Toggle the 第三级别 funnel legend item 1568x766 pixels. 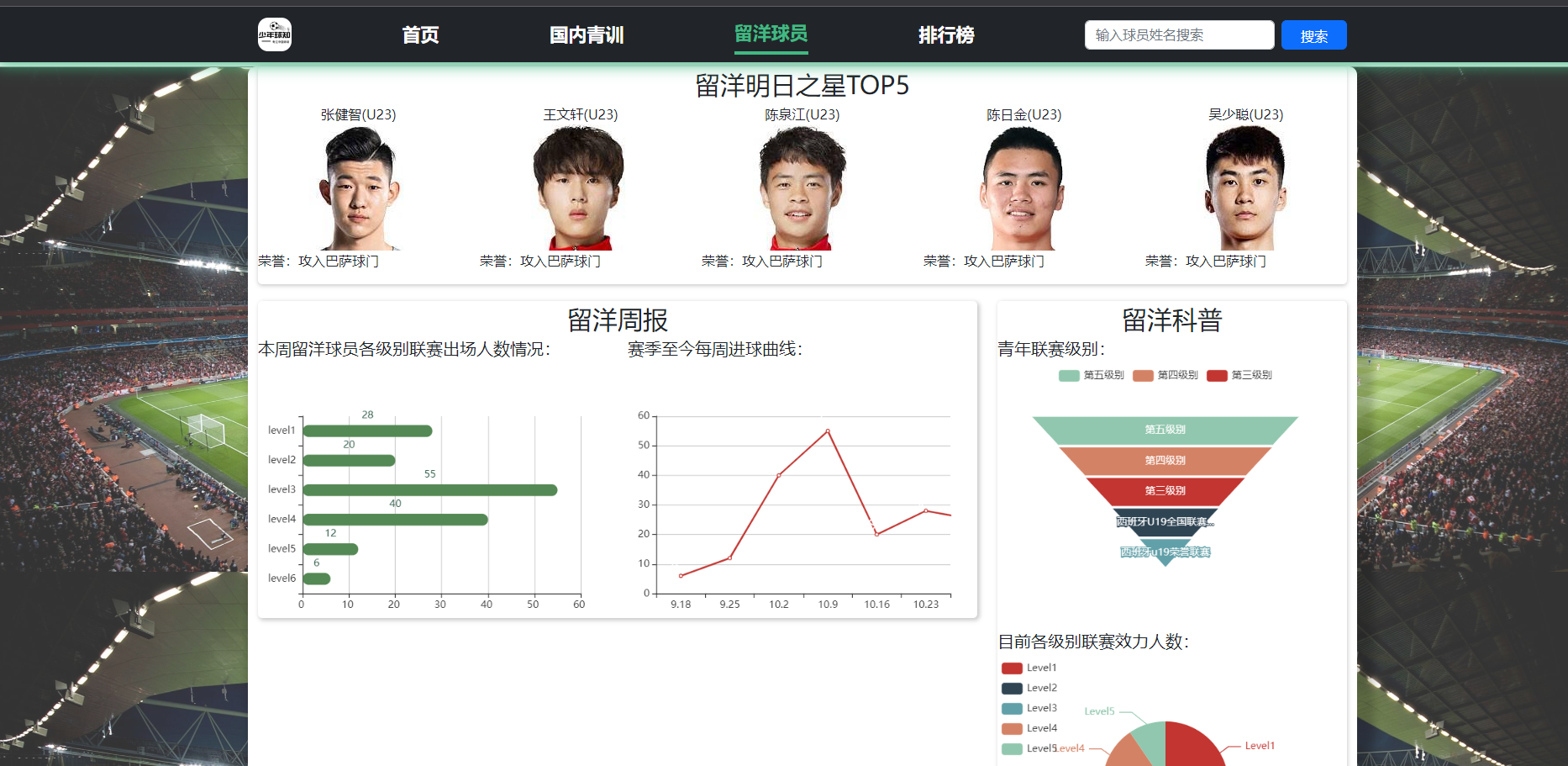click(1239, 375)
